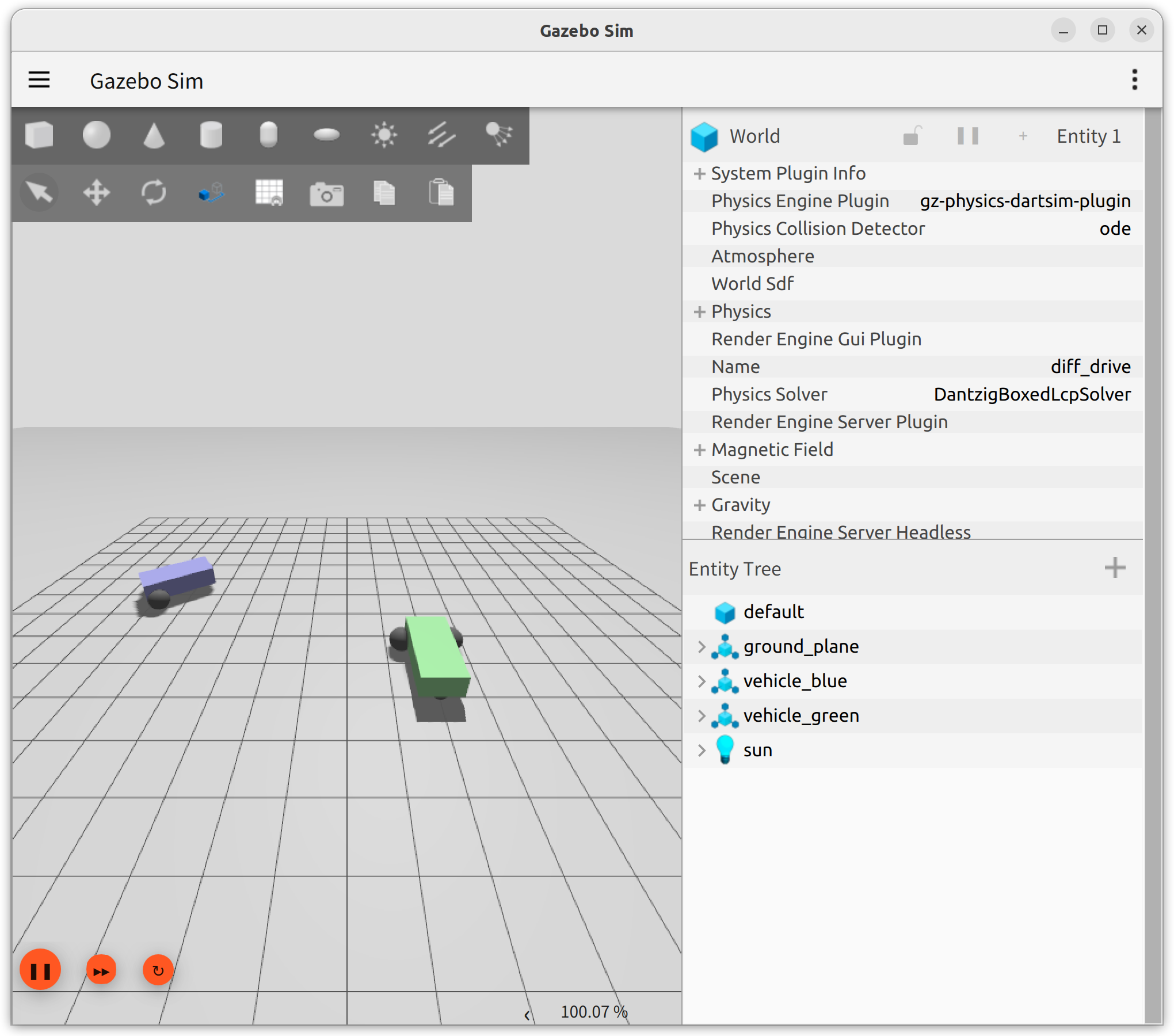Insert a box shape
Image resolution: width=1174 pixels, height=1036 pixels.
tap(39, 135)
